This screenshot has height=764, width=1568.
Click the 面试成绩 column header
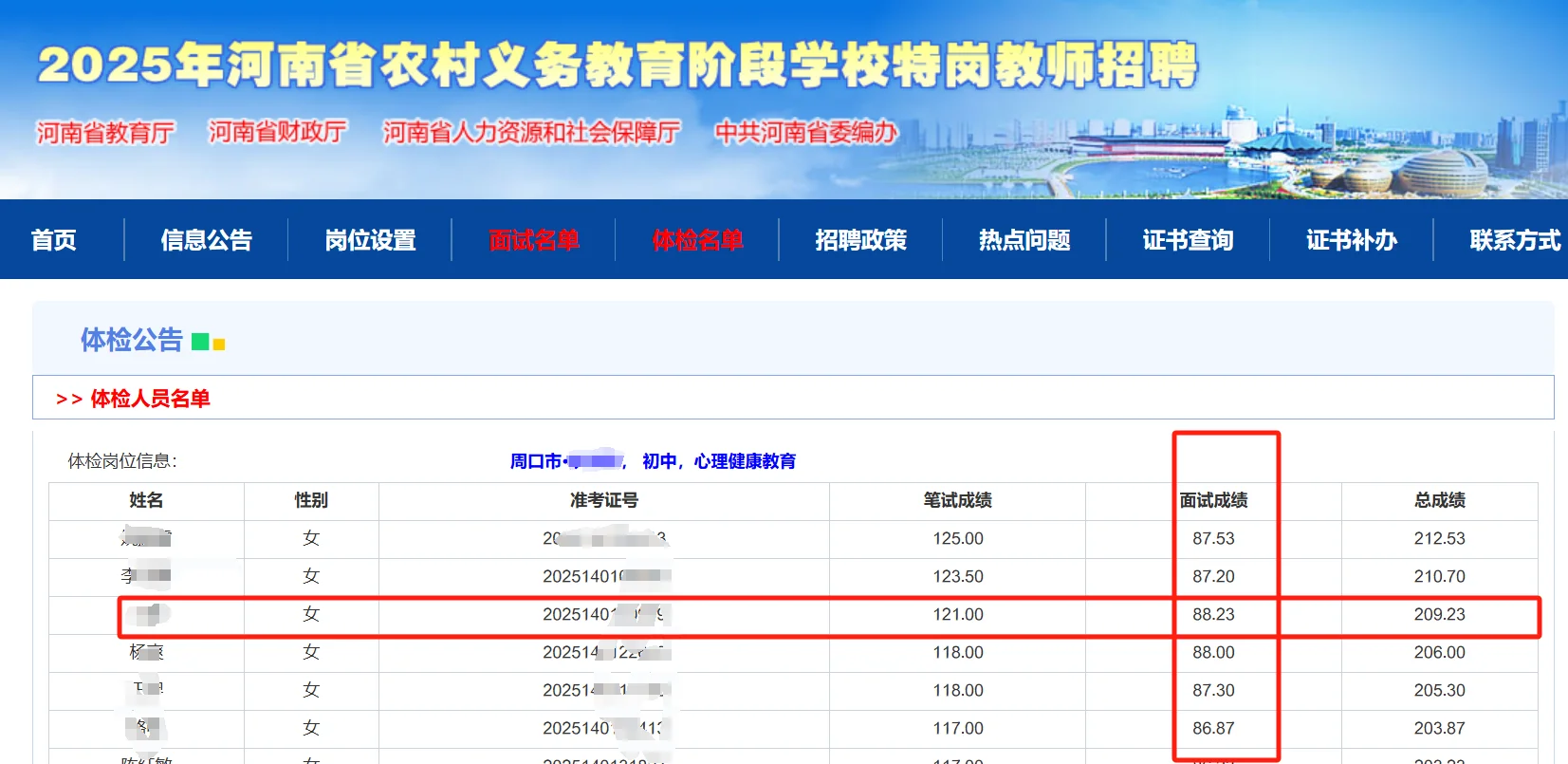coord(1213,500)
